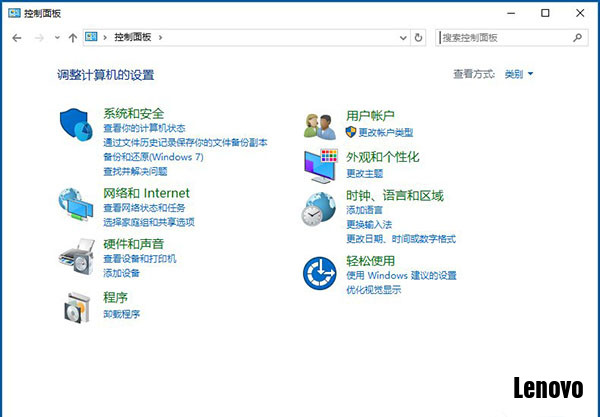Click the Control Panel title bar icon
This screenshot has height=417, width=600.
click(14, 13)
